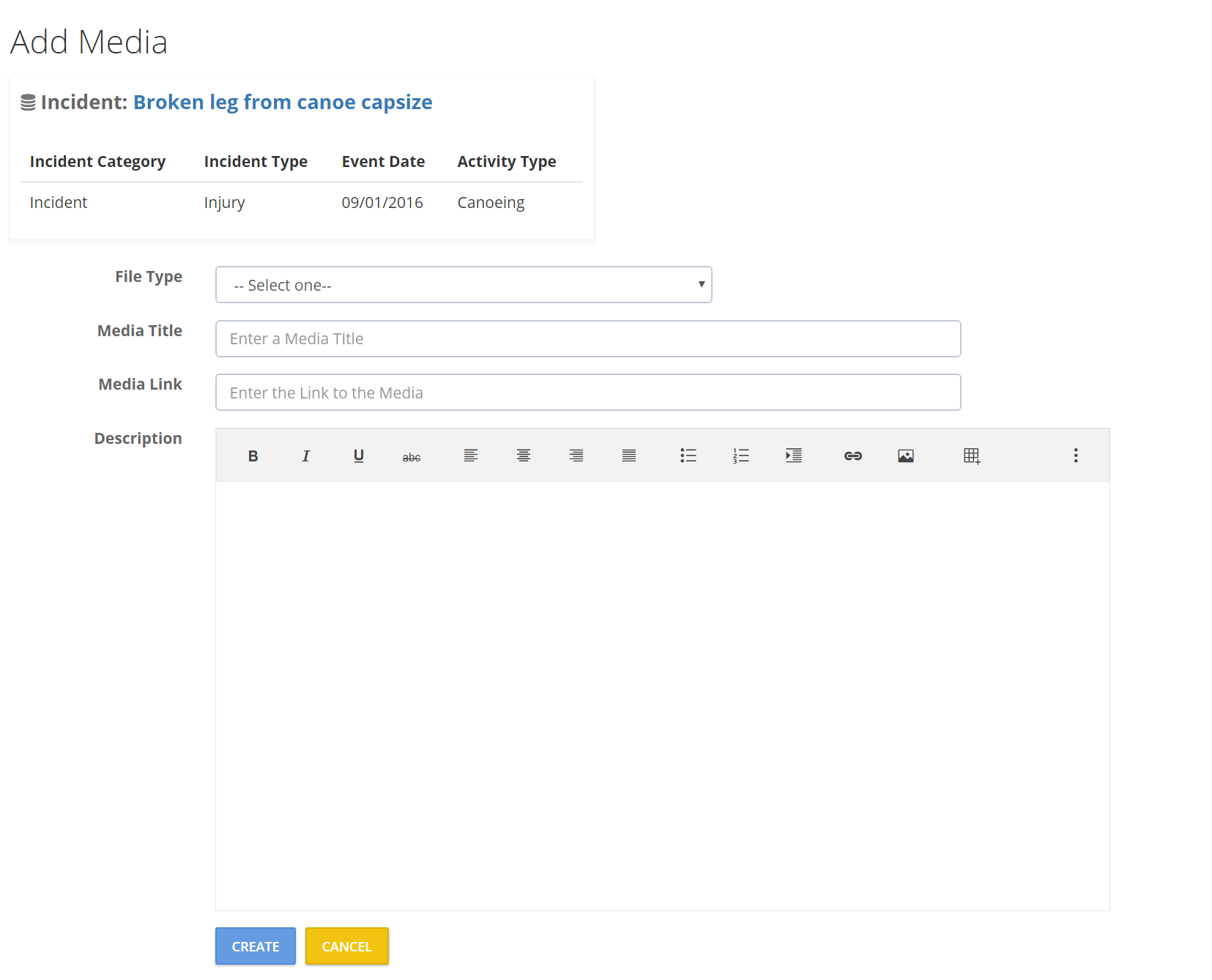Open the Broken leg from canoe capsize link

pos(283,103)
